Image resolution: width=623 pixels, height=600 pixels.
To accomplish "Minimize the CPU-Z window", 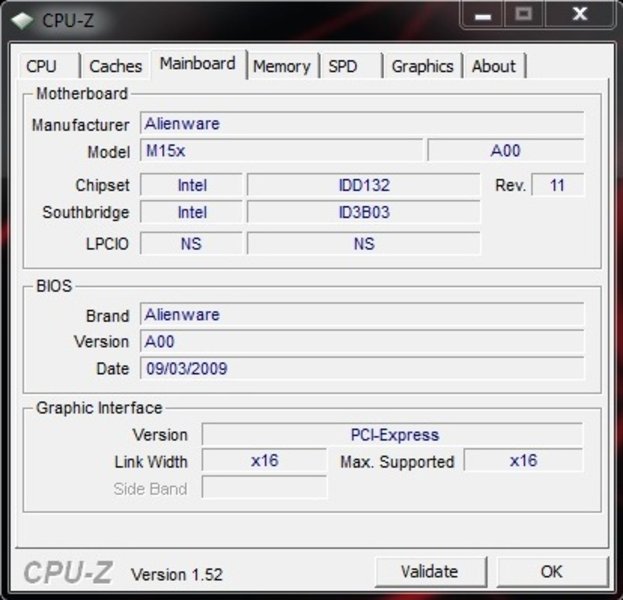I will point(483,15).
